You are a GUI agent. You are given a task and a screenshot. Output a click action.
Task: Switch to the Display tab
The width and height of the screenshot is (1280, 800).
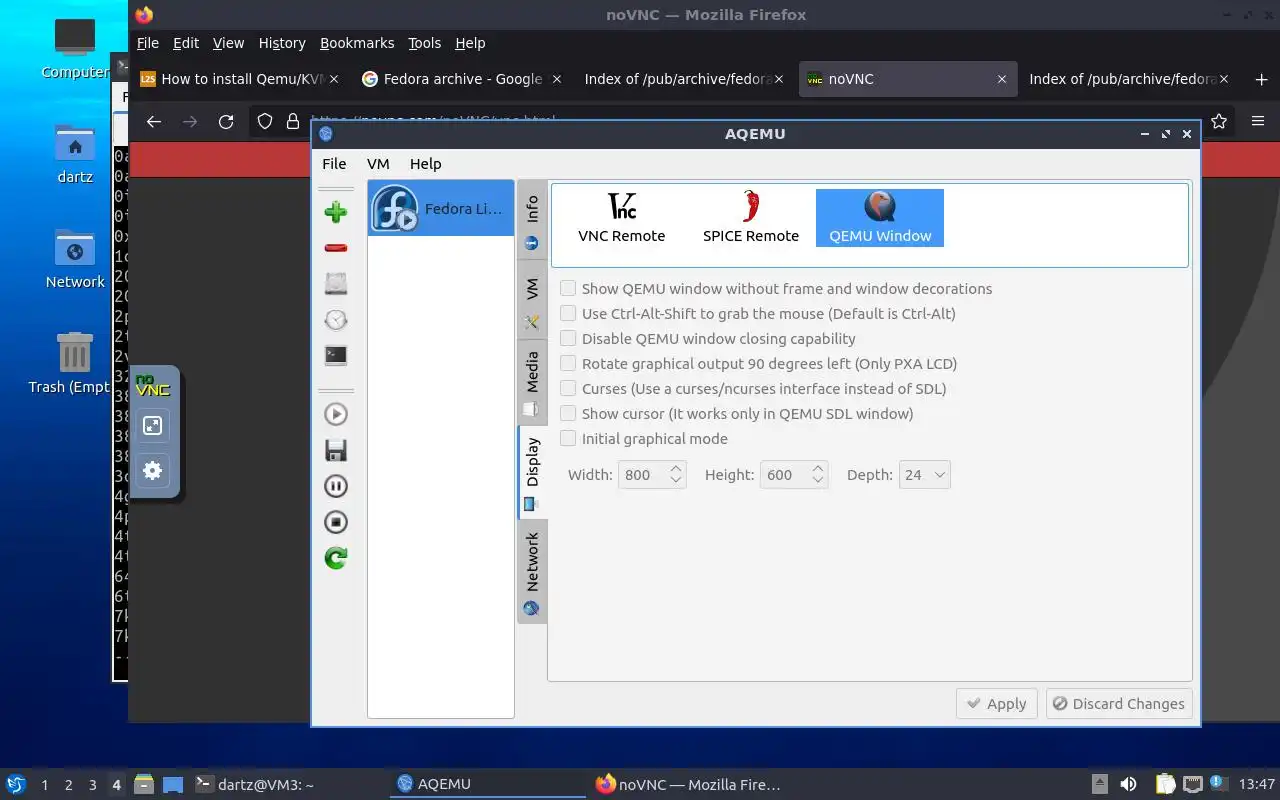click(x=532, y=472)
